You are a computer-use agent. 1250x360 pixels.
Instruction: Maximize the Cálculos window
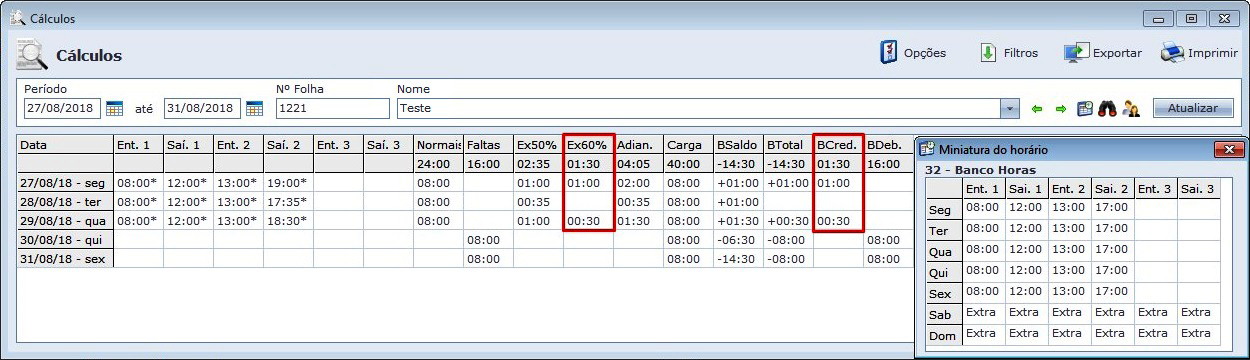click(x=1191, y=18)
